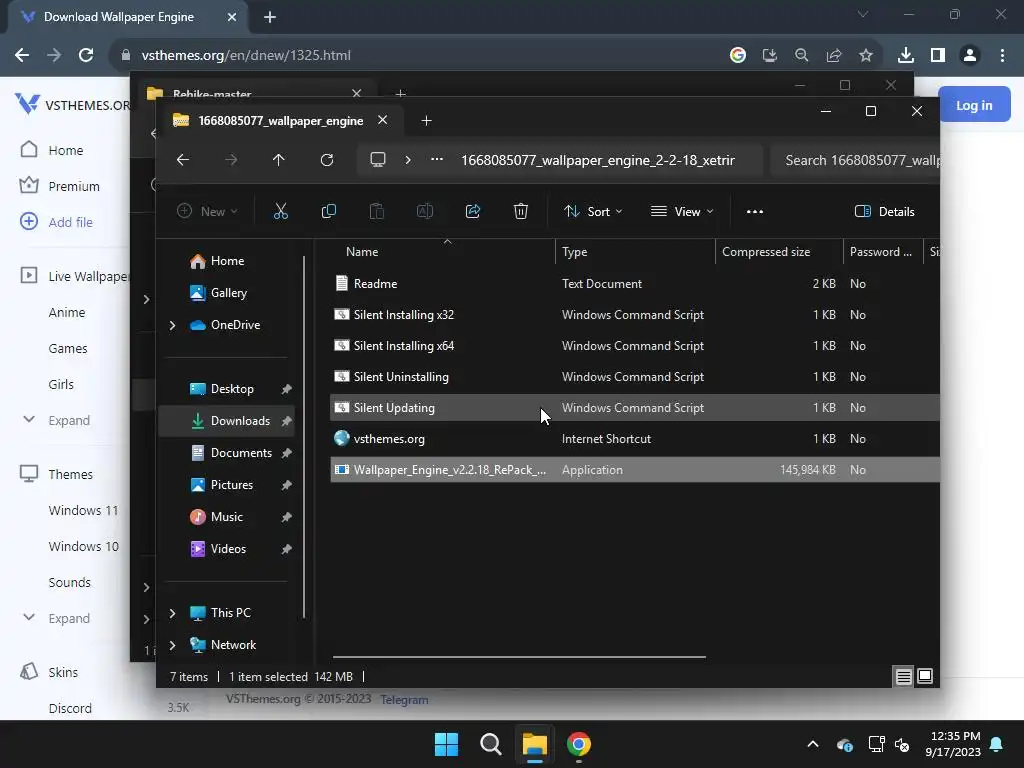Open the See more (three dots) toolbar menu
The height and width of the screenshot is (768, 1024).
[754, 212]
